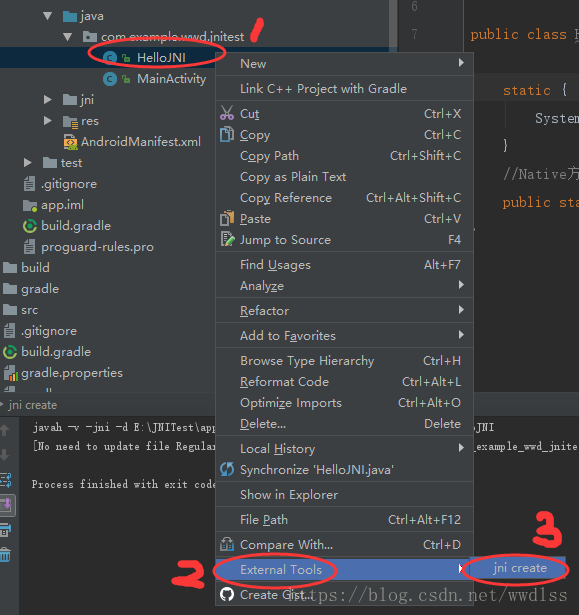Viewport: 579px width, 615px height.
Task: Select the app folder's .gitignore file
Action: (x=69, y=184)
